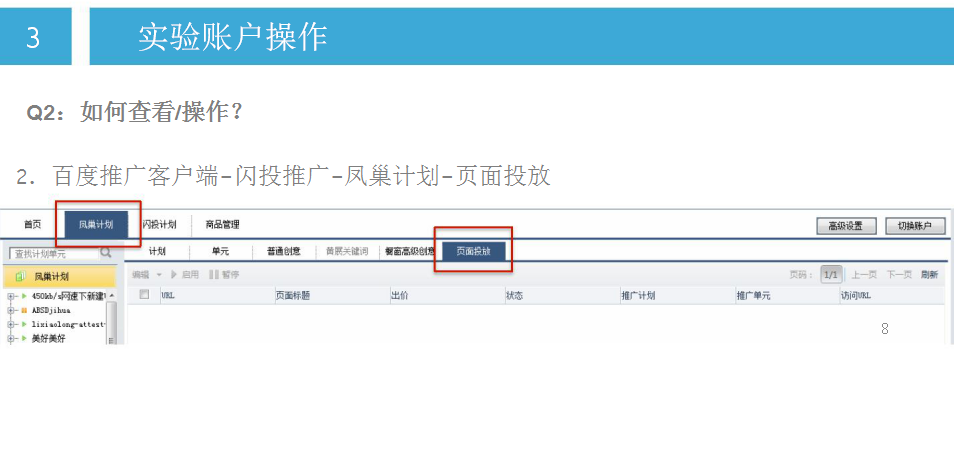The height and width of the screenshot is (464, 954).
Task: Click the tree panel scroll-up arrow
Action: click(111, 296)
